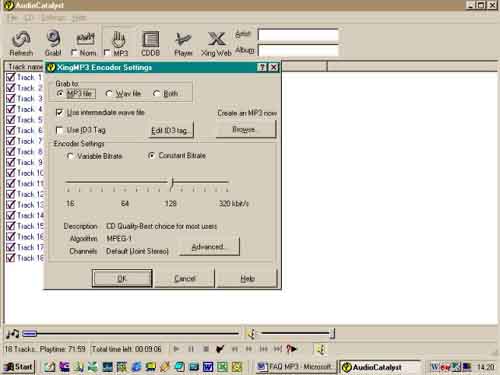
Task: Click the Album input field
Action: point(298,50)
